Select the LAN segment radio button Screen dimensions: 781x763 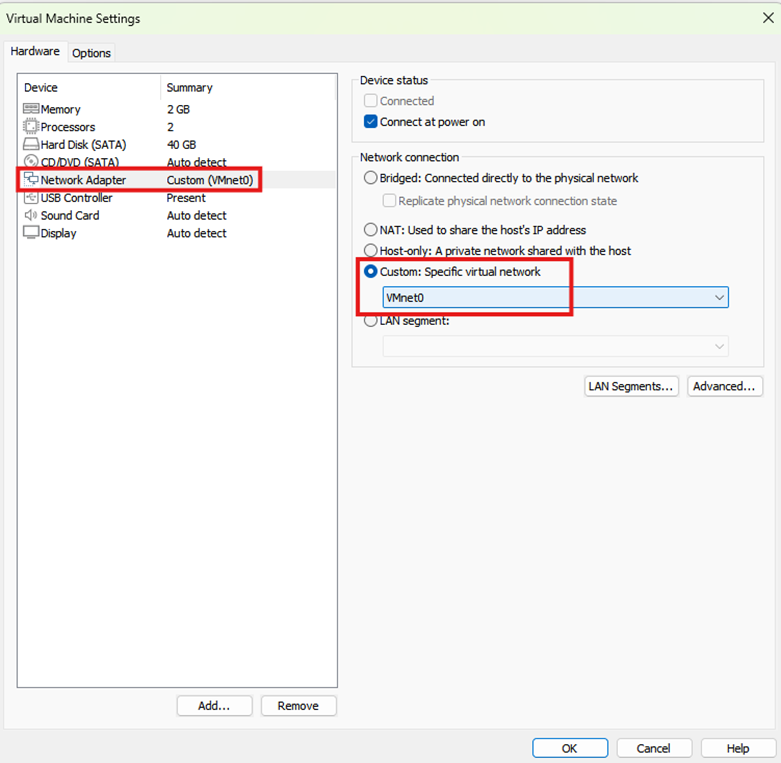pyautogui.click(x=370, y=321)
